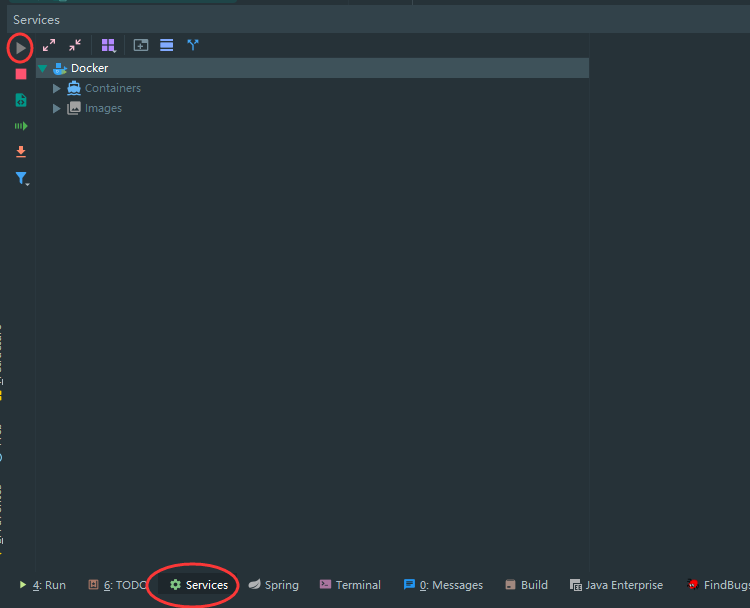Expand the Containers node

point(57,88)
